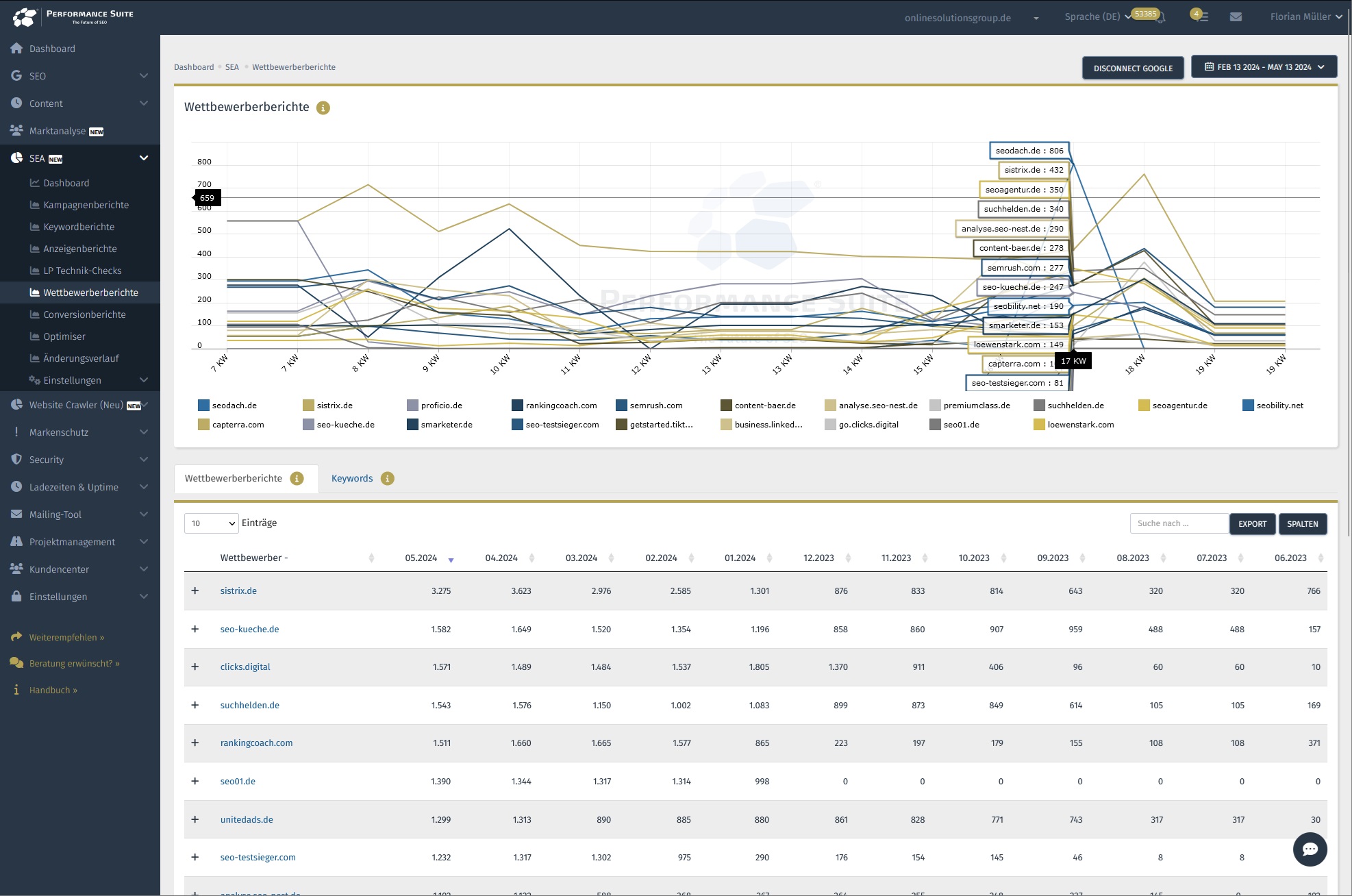Viewport: 1352px width, 896px height.
Task: Toggle capterra.com series in chart legend
Action: click(231, 425)
